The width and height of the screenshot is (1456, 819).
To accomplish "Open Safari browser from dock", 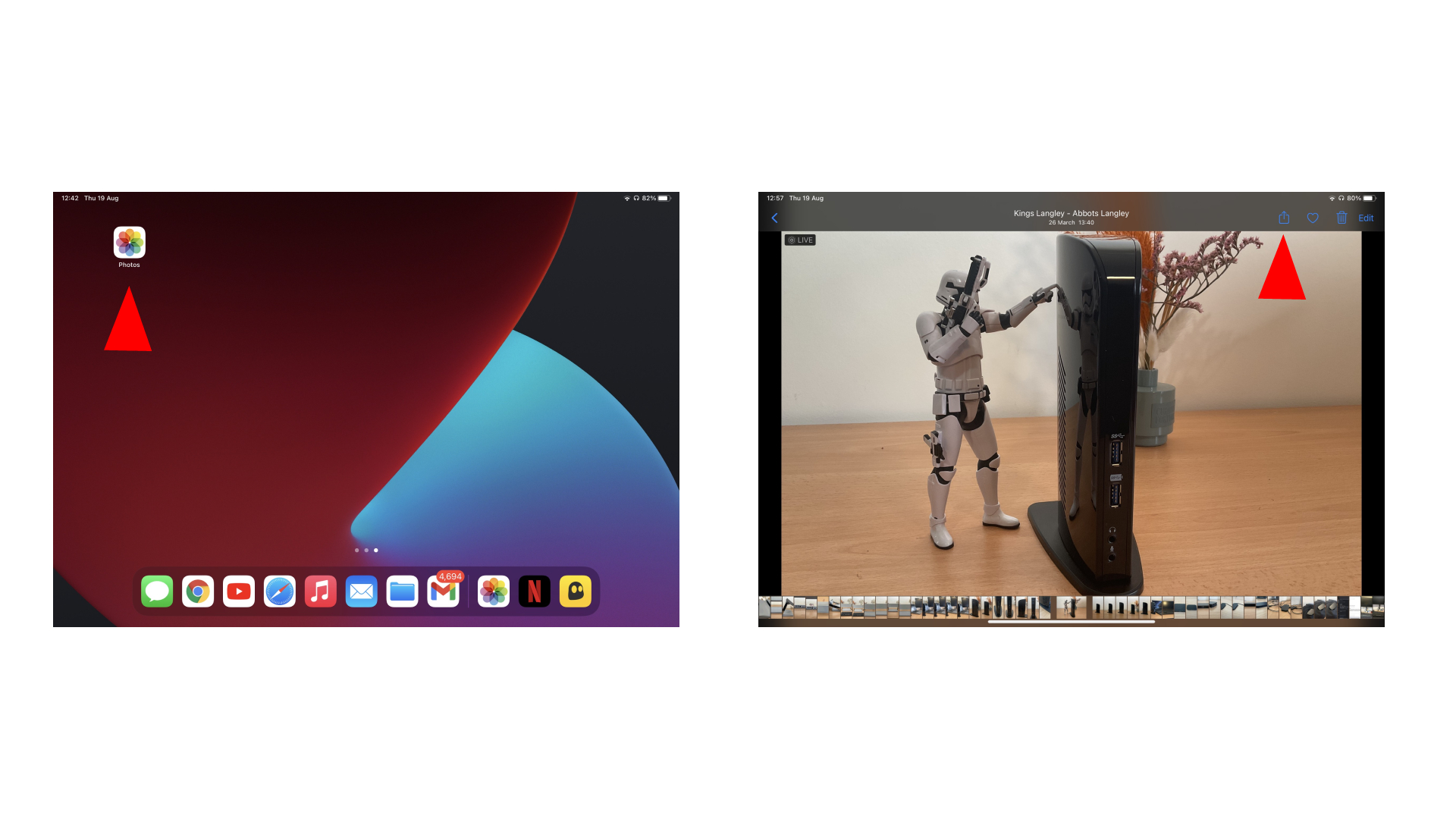I will [x=281, y=591].
